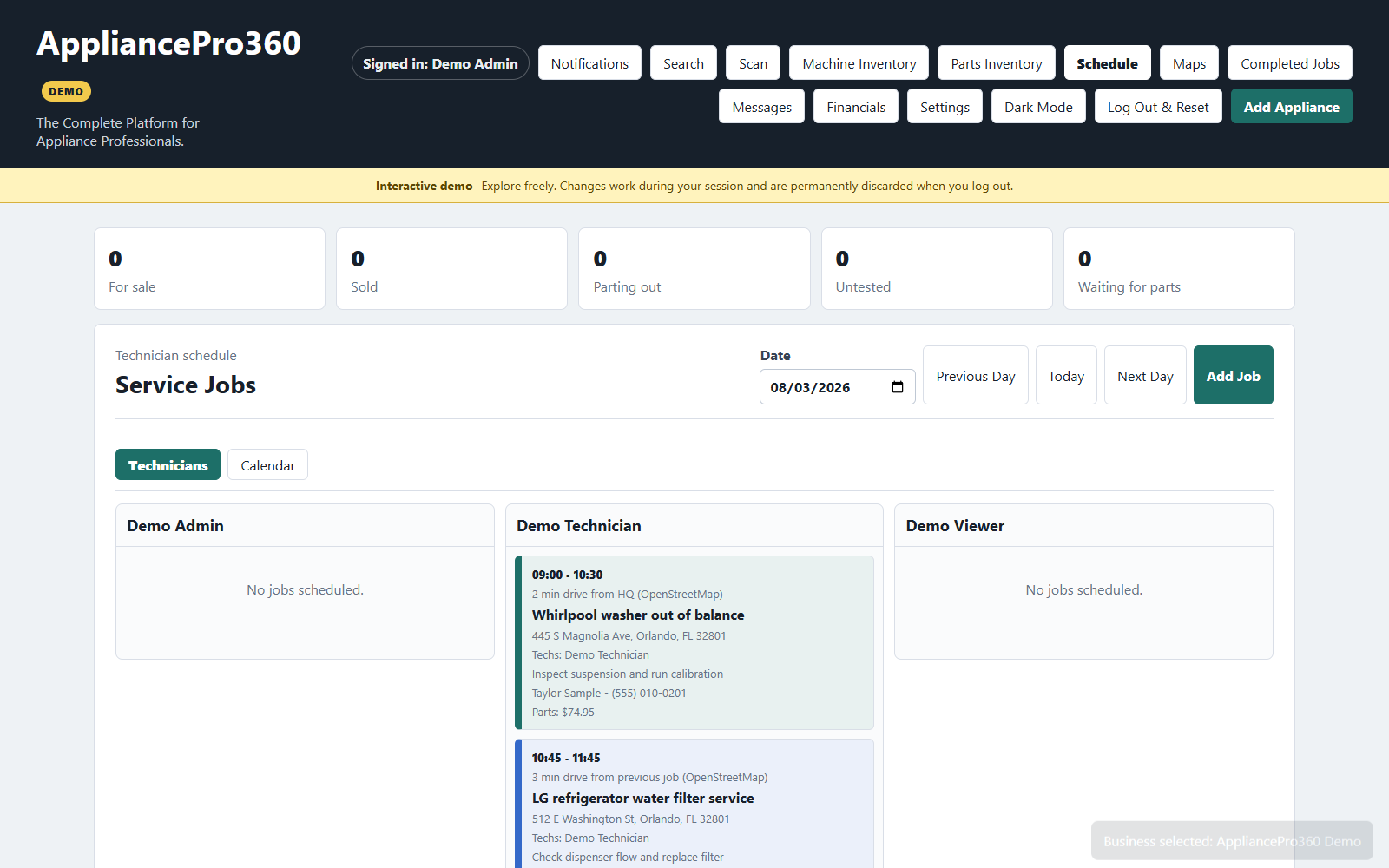Go to Previous Day
Image resolution: width=1389 pixels, height=868 pixels.
pos(976,375)
